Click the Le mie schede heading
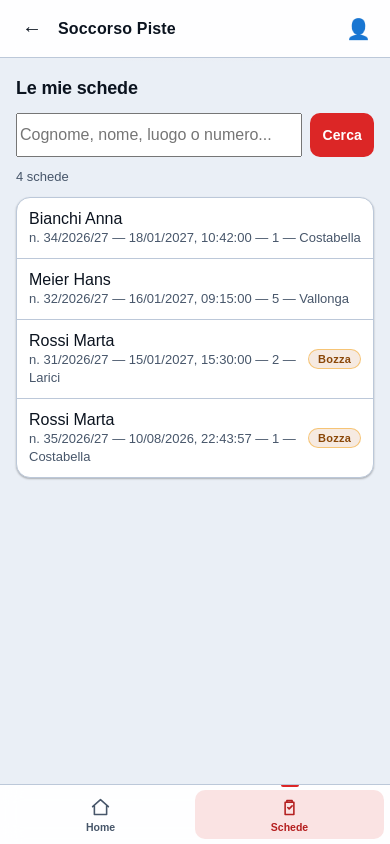Viewport: 390px width, 844px height. (x=77, y=88)
